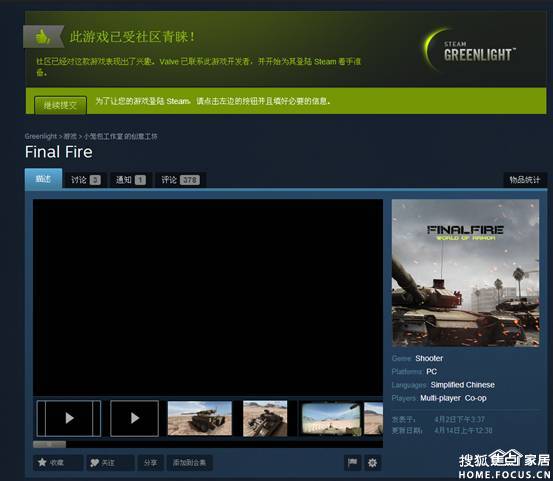This screenshot has height=481, width=553.
Task: Click the star Favorite (收藏) button
Action: [x=58, y=463]
